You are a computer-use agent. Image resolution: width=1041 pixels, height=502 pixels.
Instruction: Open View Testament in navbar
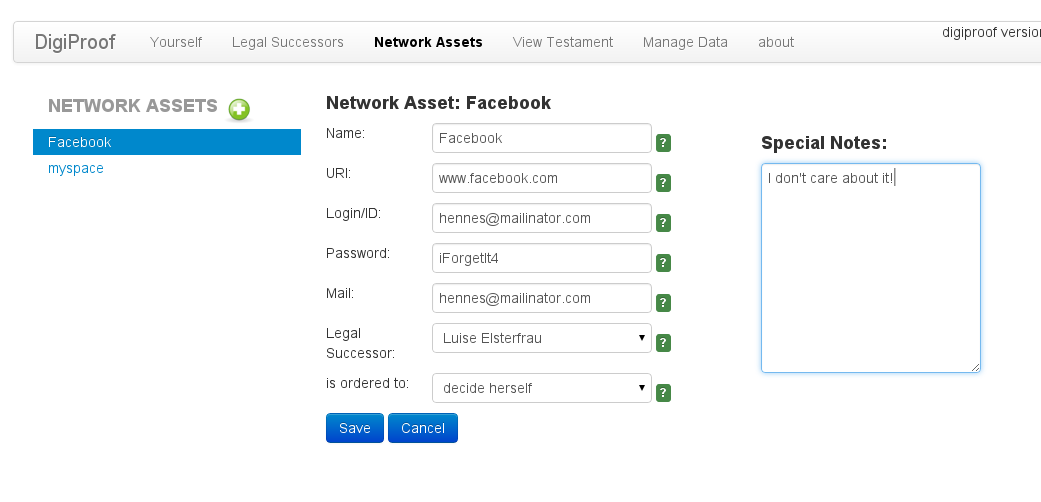point(563,42)
